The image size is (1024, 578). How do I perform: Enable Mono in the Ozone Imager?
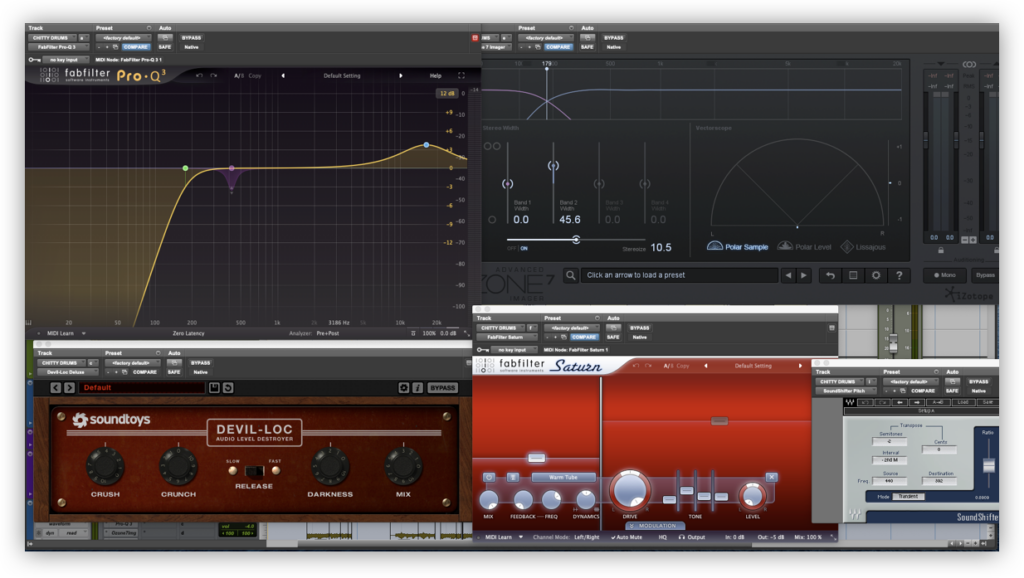pyautogui.click(x=944, y=275)
